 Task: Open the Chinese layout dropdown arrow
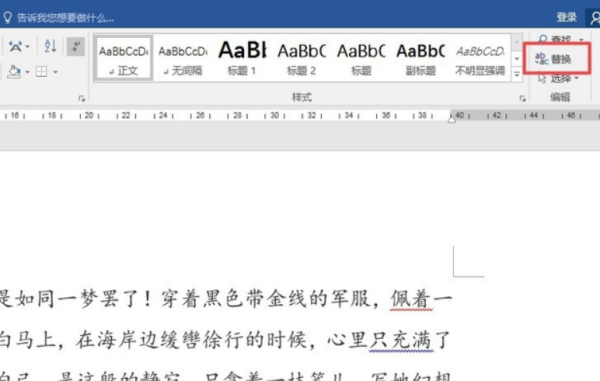28,47
